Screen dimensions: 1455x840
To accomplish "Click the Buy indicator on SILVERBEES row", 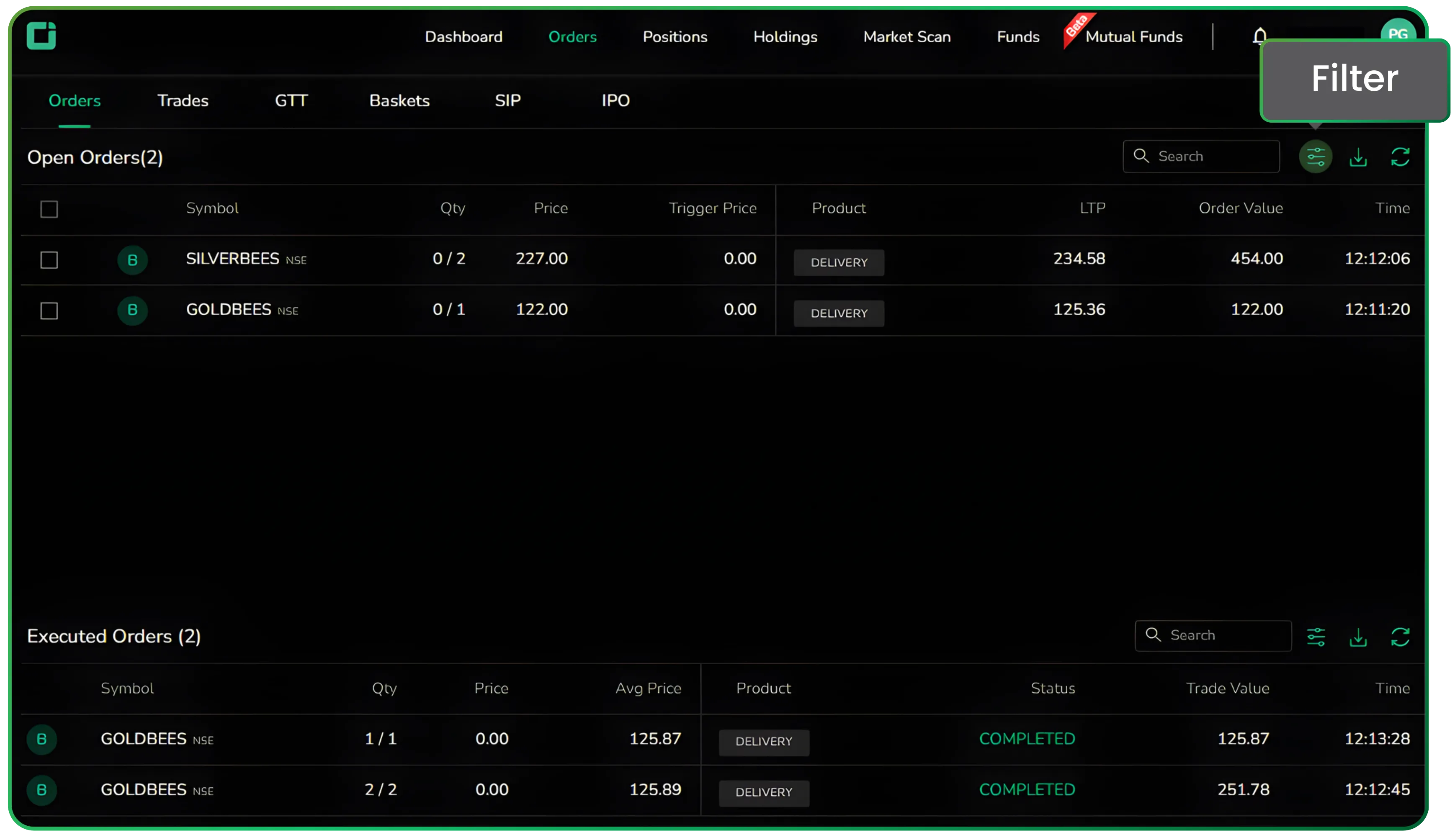I will pos(132,259).
